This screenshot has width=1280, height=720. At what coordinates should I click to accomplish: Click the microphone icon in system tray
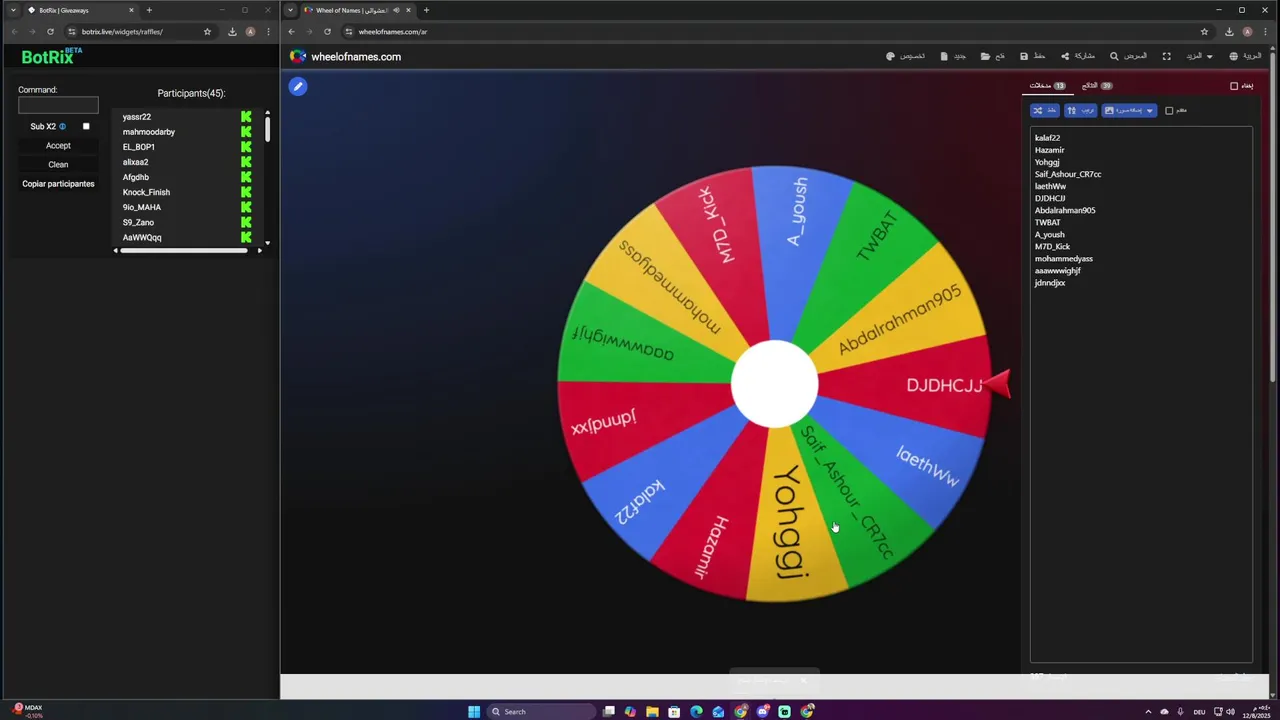[1181, 712]
